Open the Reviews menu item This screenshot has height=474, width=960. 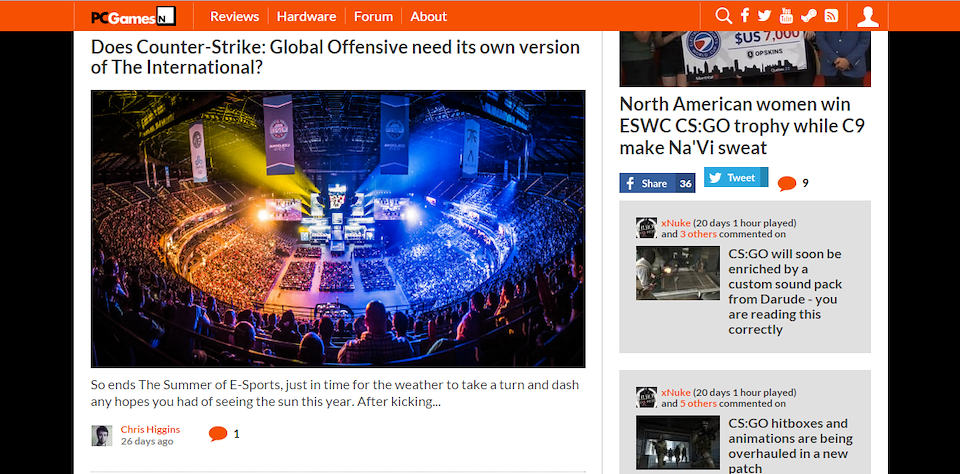point(234,16)
